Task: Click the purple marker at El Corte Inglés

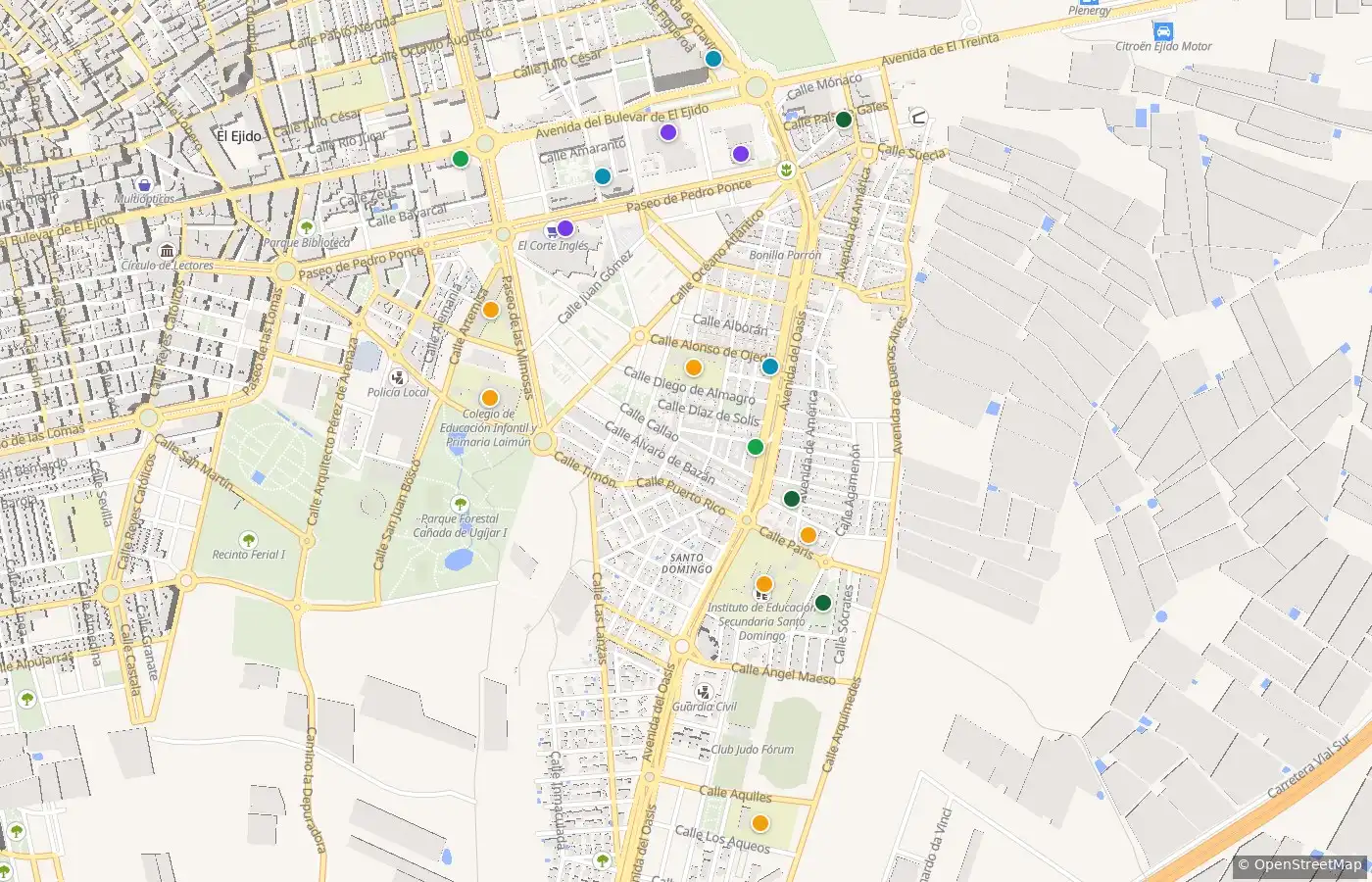Action: [x=565, y=228]
